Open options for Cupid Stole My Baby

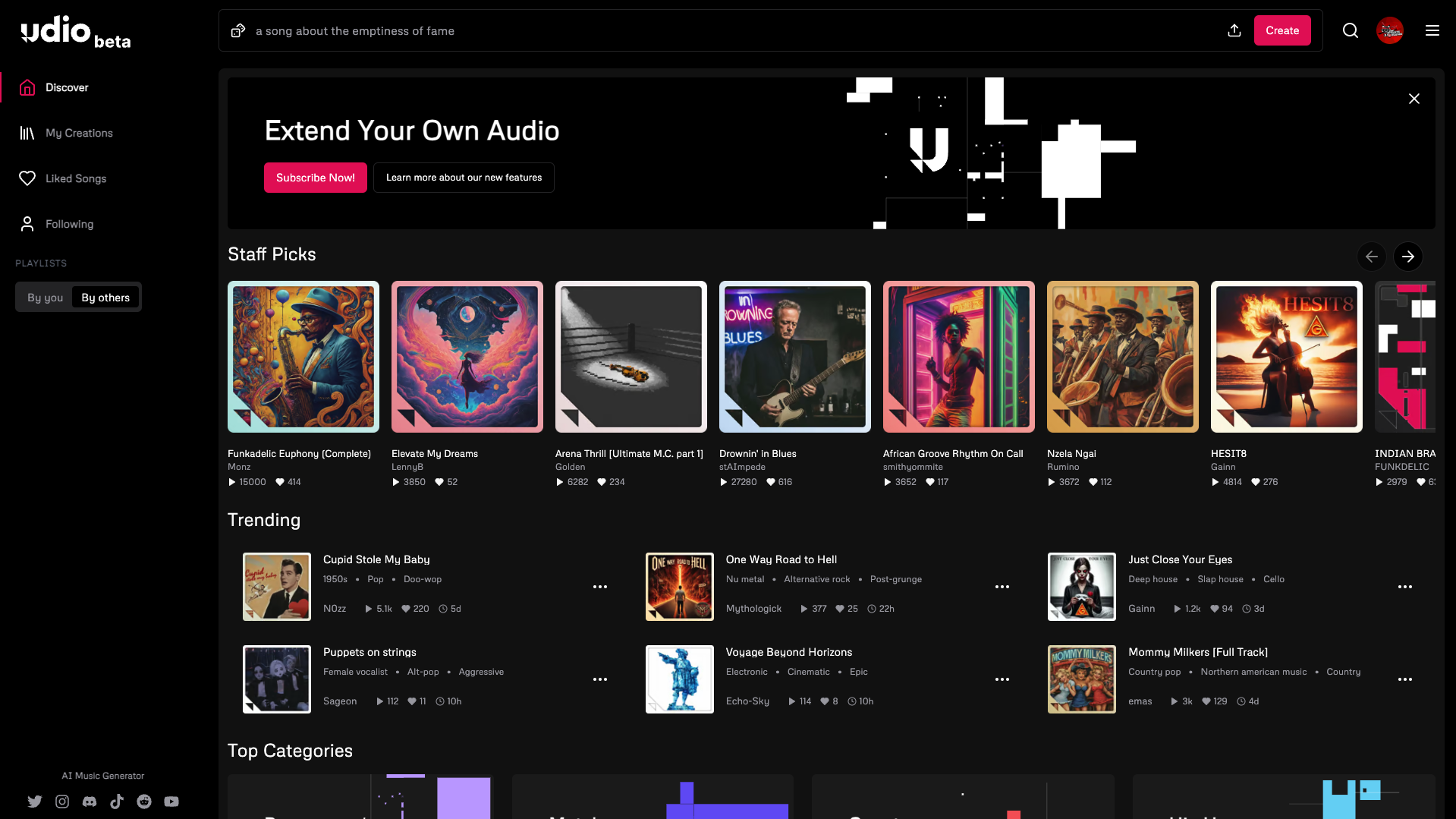click(x=599, y=587)
